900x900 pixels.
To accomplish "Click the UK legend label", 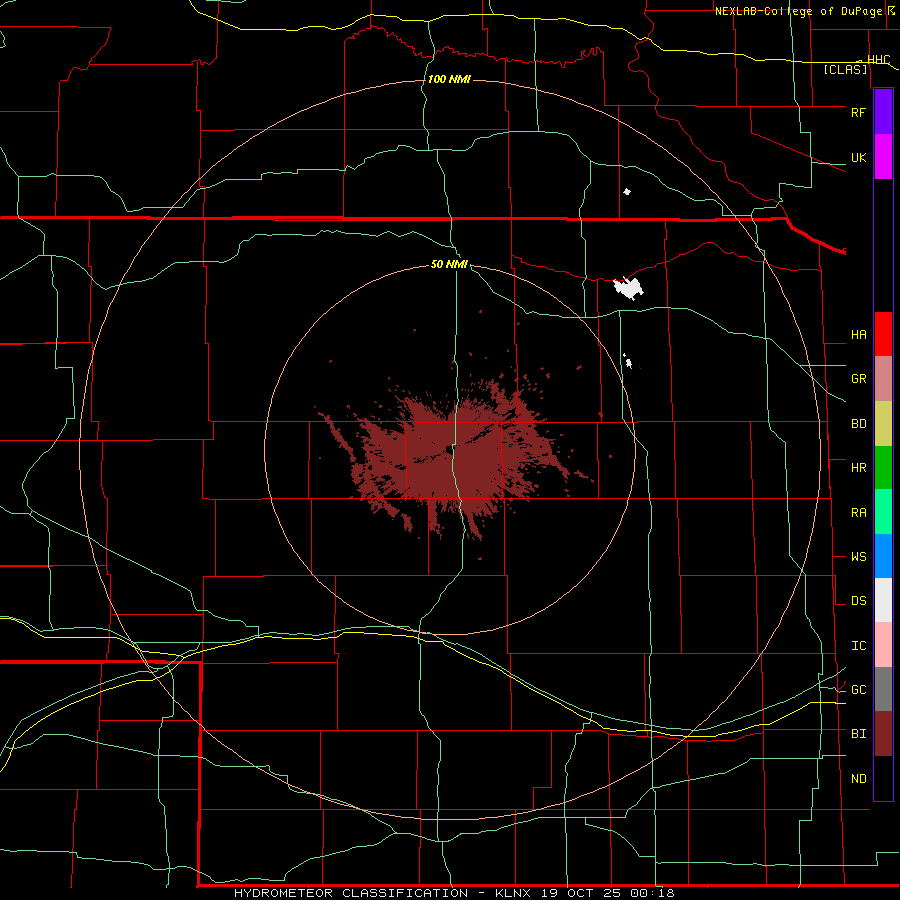I will click(858, 158).
